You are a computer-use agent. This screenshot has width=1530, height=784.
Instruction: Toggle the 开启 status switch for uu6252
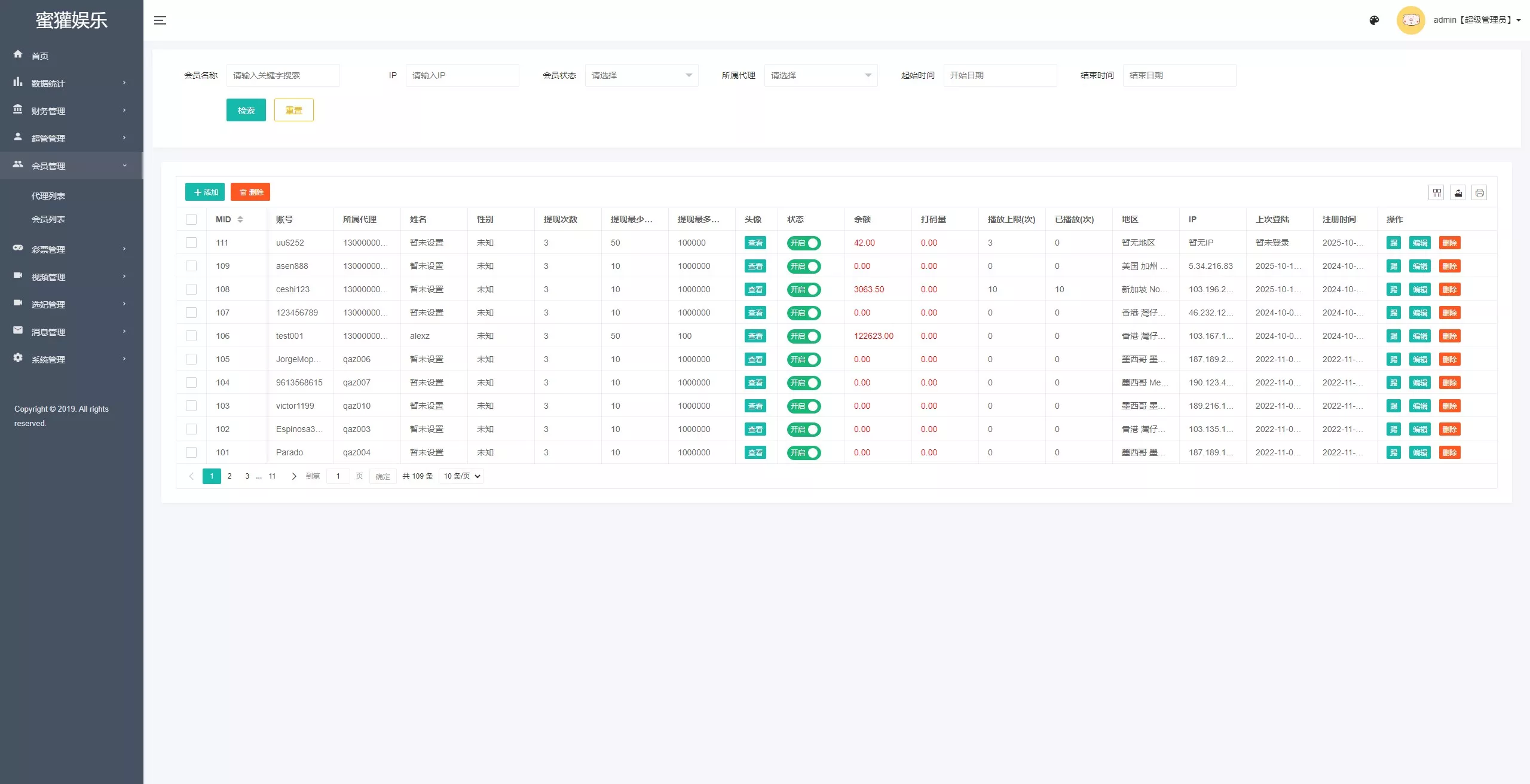[804, 243]
